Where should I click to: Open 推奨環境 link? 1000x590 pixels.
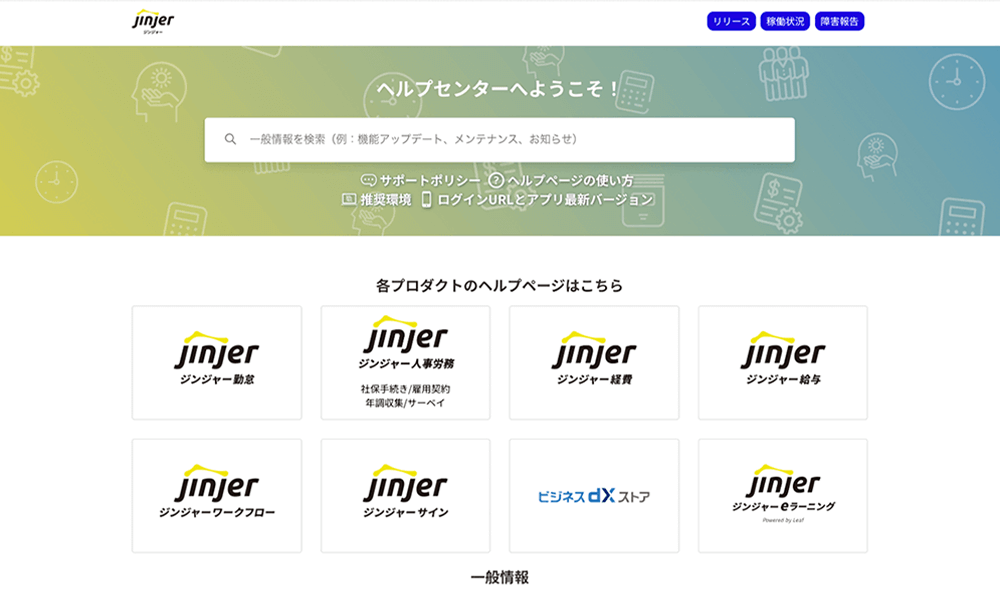click(x=386, y=200)
